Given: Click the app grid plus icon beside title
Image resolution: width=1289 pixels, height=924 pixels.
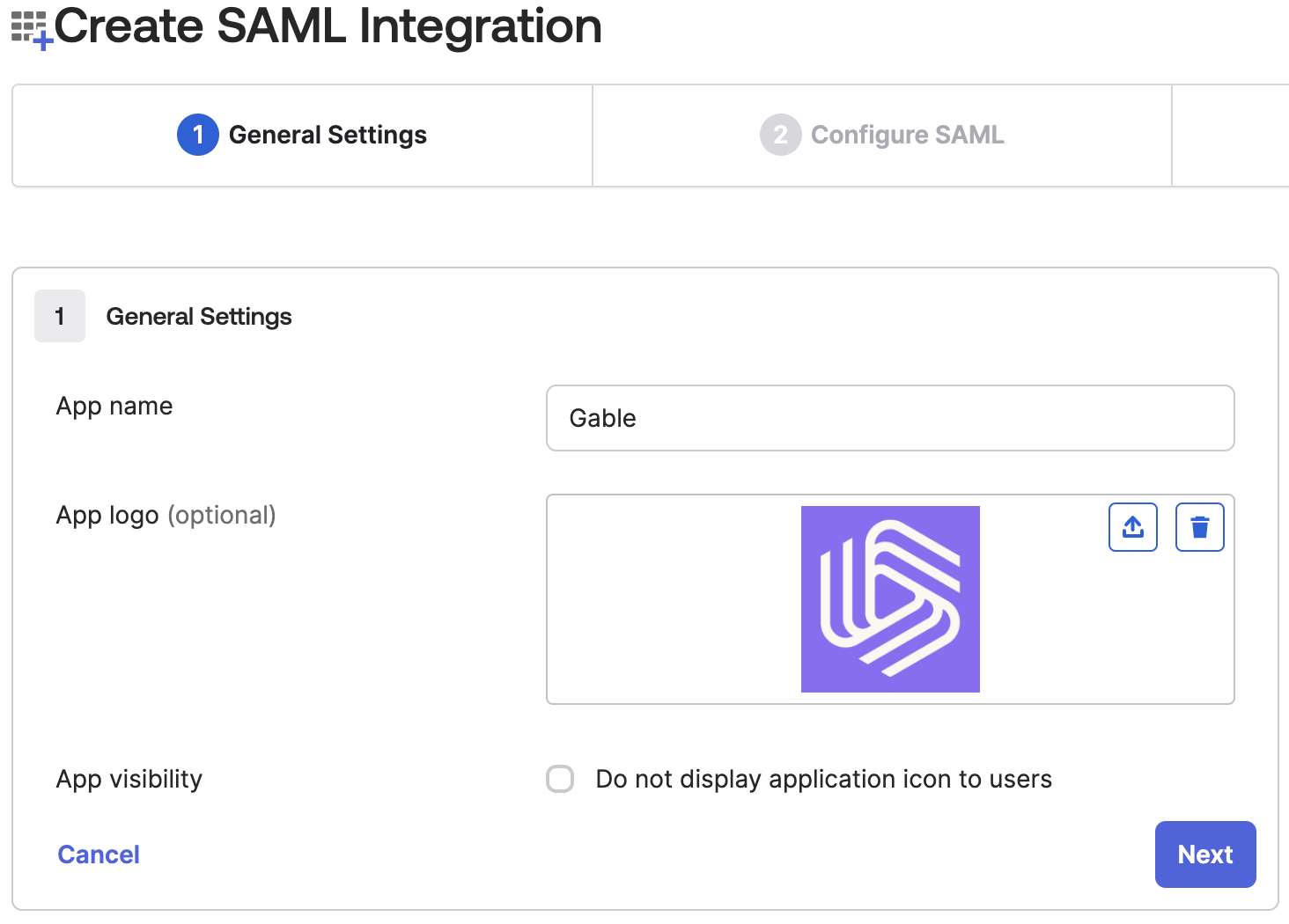Looking at the screenshot, I should (32, 29).
